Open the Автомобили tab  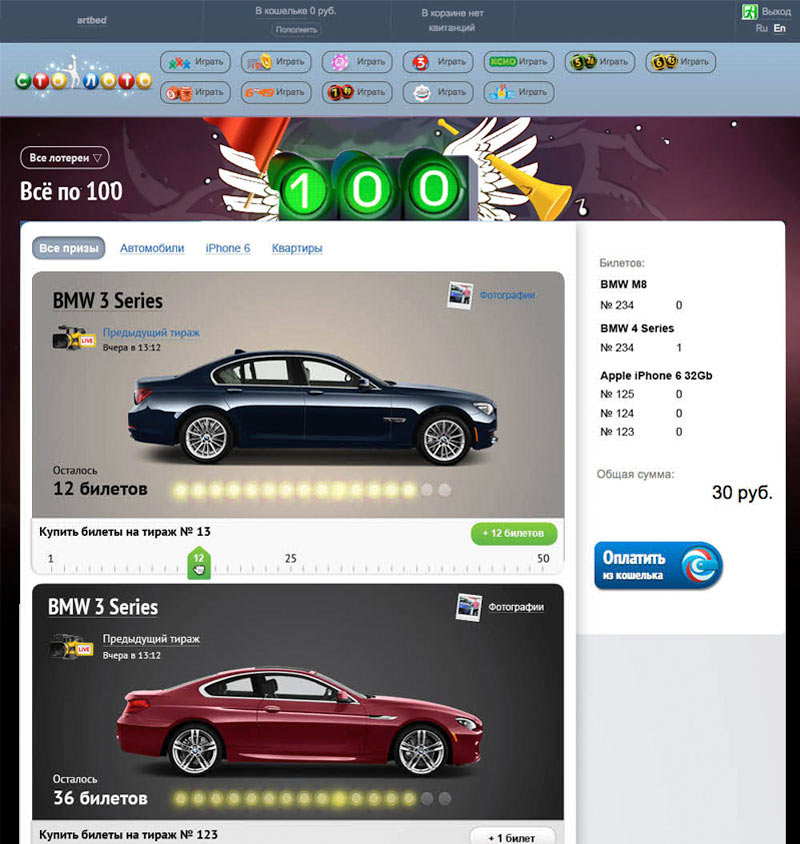coord(152,248)
